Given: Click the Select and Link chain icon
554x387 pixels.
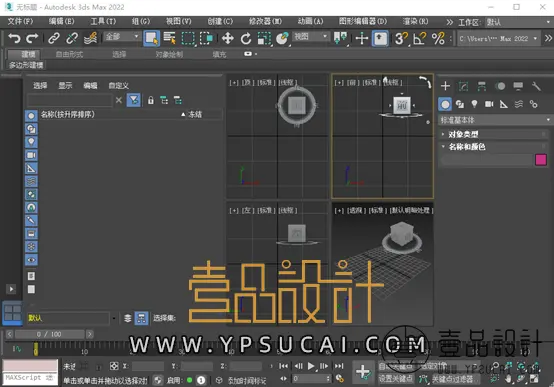Looking at the screenshot, I should pyautogui.click(x=54, y=38).
